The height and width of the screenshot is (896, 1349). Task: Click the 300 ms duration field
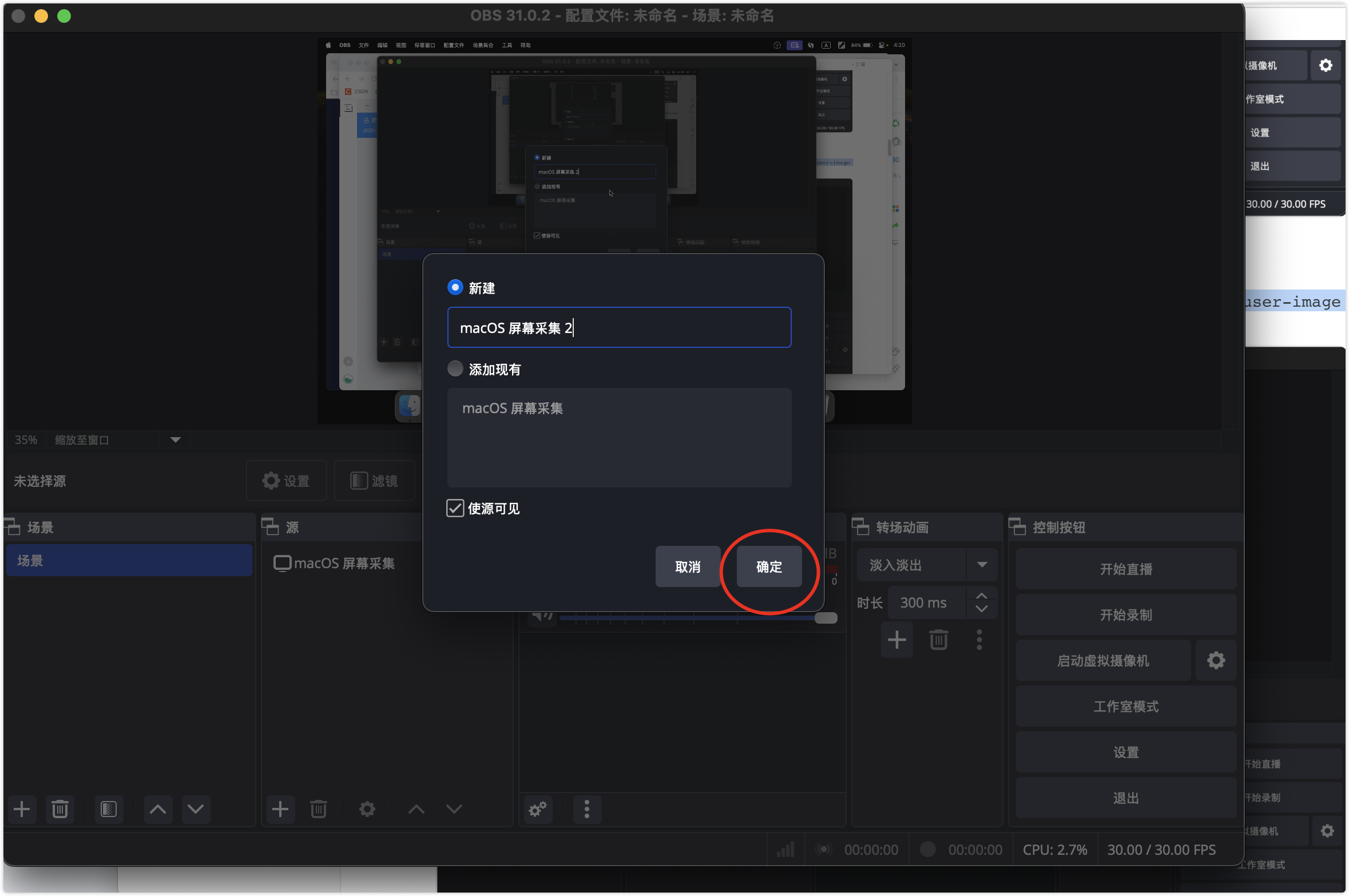tap(927, 602)
